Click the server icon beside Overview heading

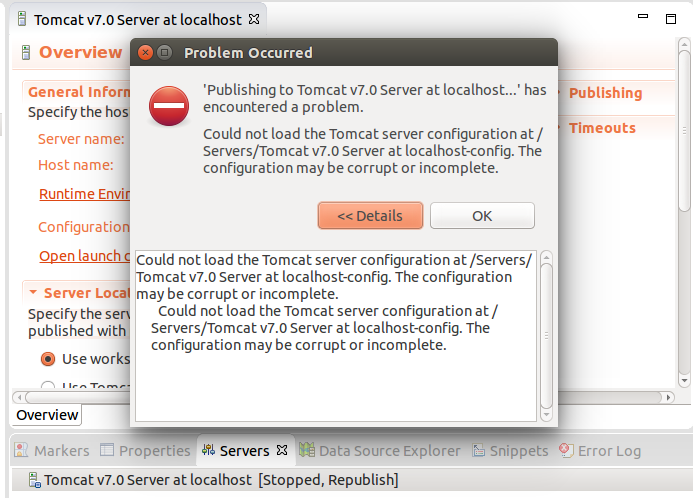click(x=26, y=52)
